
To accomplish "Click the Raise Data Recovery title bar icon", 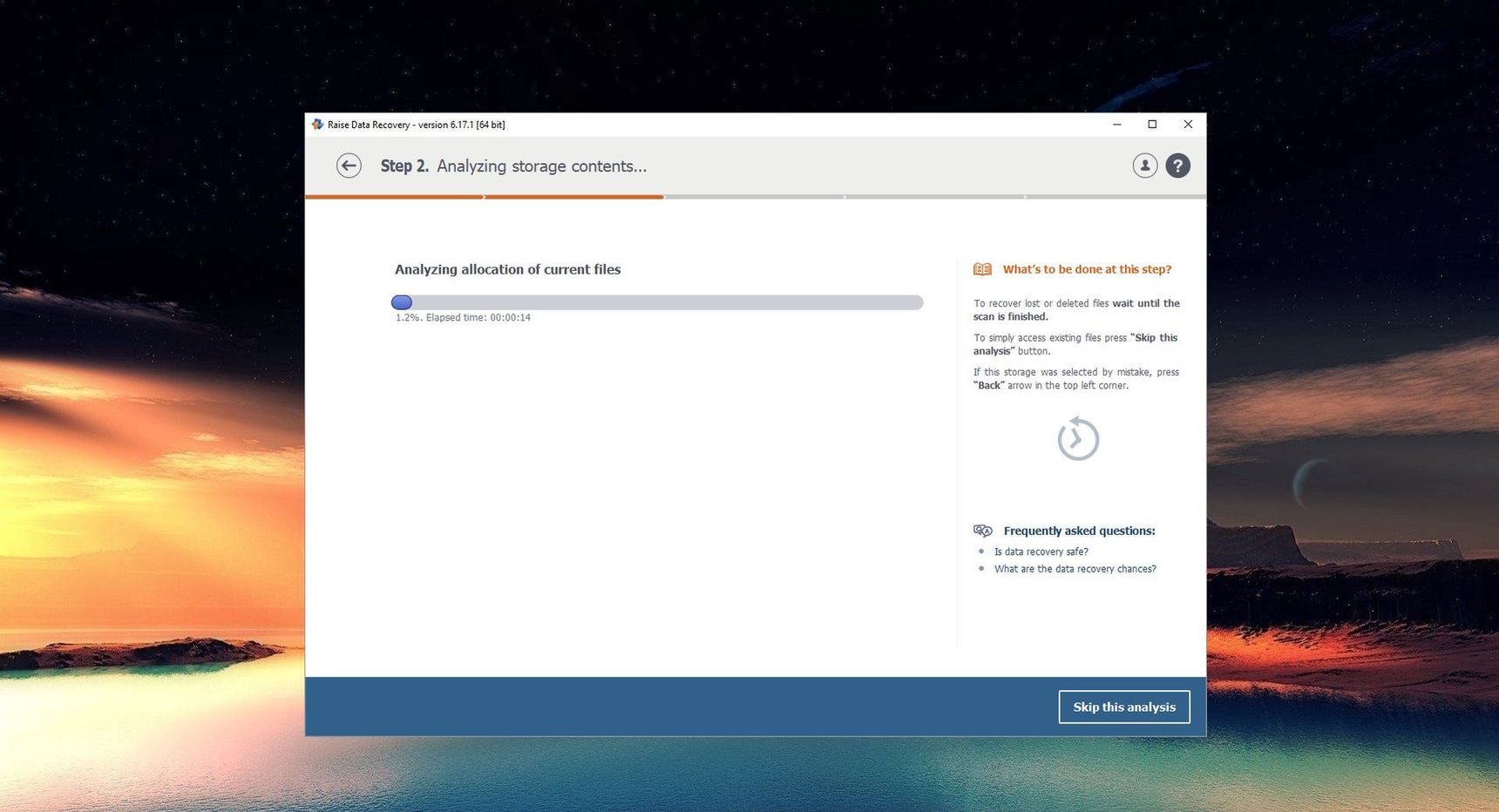I will point(317,125).
